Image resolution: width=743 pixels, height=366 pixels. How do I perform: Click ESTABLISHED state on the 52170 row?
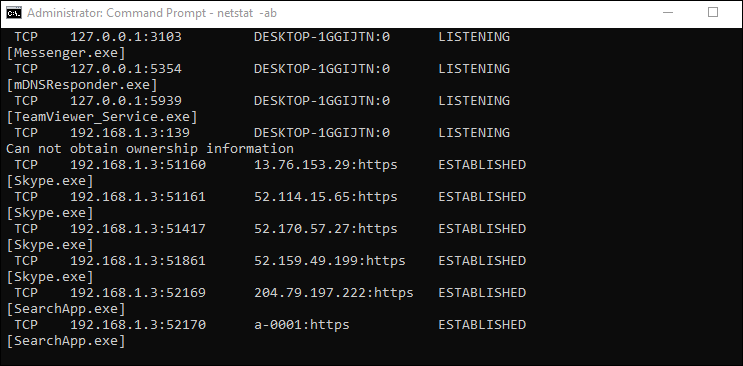[482, 325]
